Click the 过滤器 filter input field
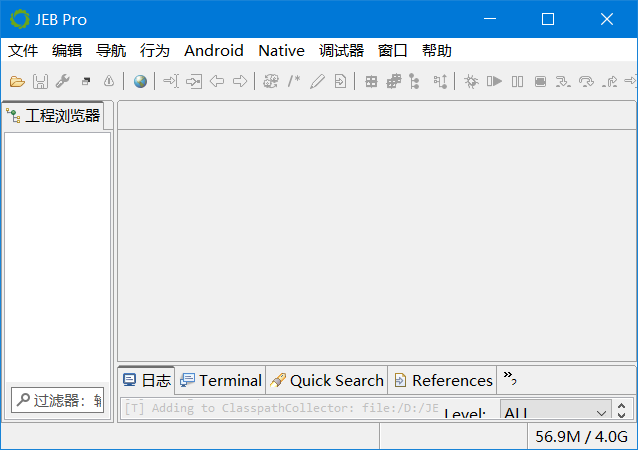638x450 pixels. click(58, 400)
